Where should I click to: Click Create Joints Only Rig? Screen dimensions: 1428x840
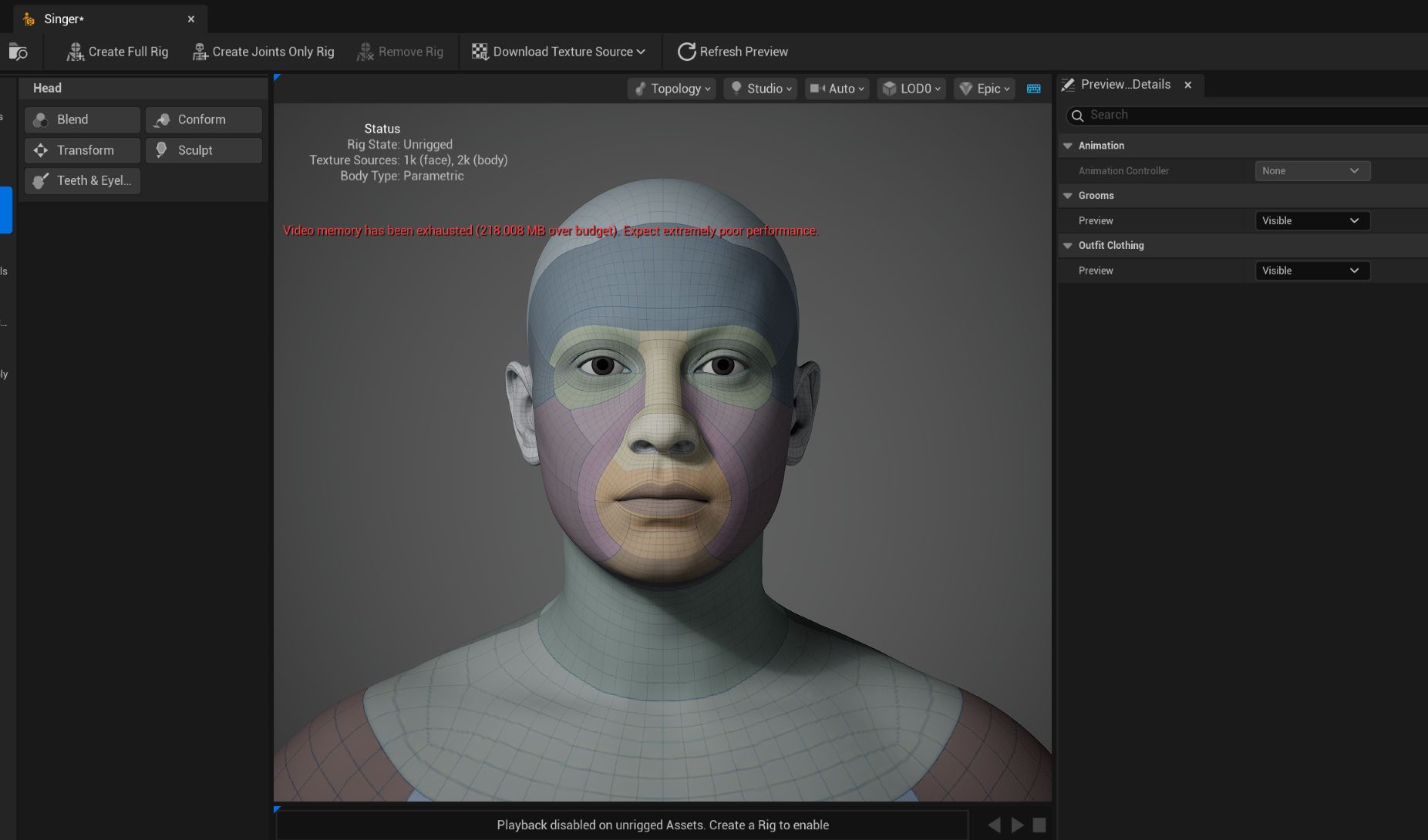263,52
